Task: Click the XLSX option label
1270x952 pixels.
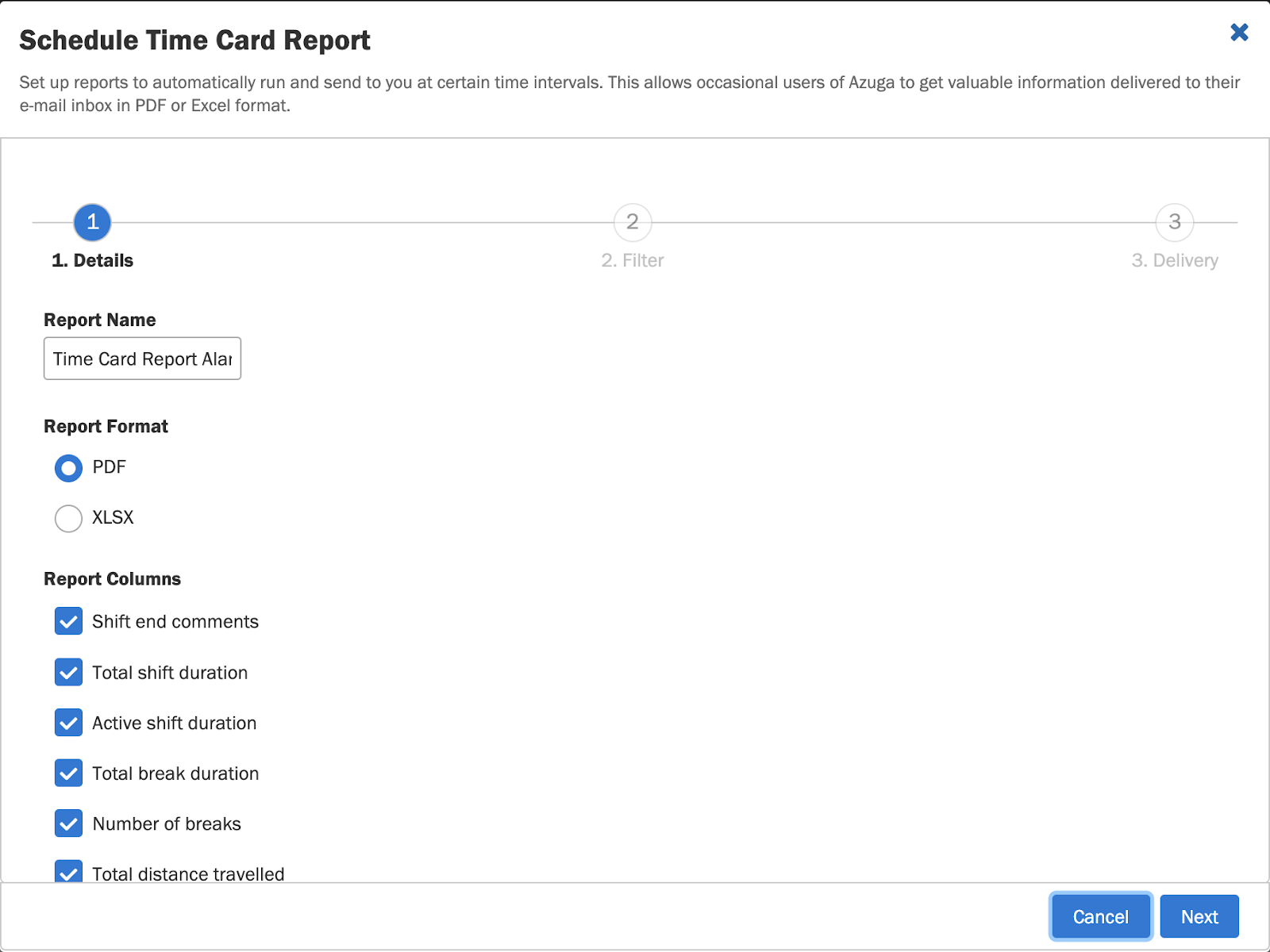Action: coord(113,517)
